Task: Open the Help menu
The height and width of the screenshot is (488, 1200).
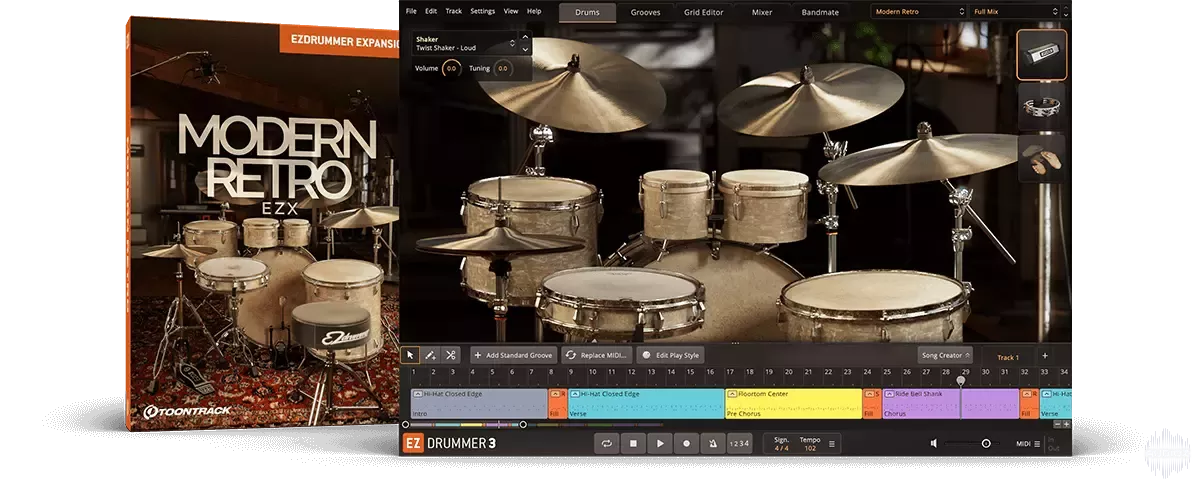Action: click(534, 11)
